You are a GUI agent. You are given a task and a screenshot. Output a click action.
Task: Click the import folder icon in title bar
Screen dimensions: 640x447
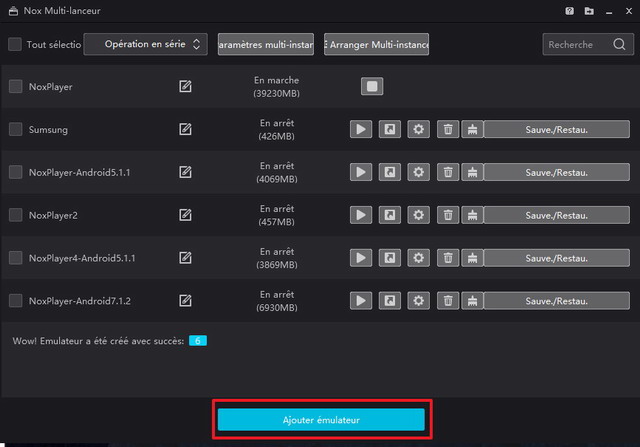tap(590, 12)
